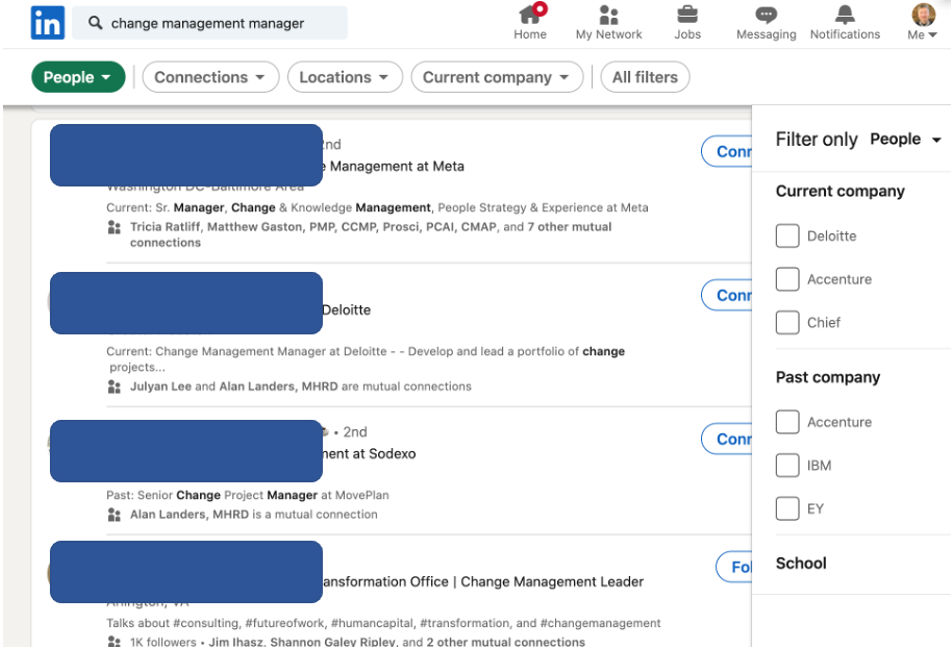The height and width of the screenshot is (650, 952).
Task: Expand the Locations filter dropdown
Action: pos(344,77)
